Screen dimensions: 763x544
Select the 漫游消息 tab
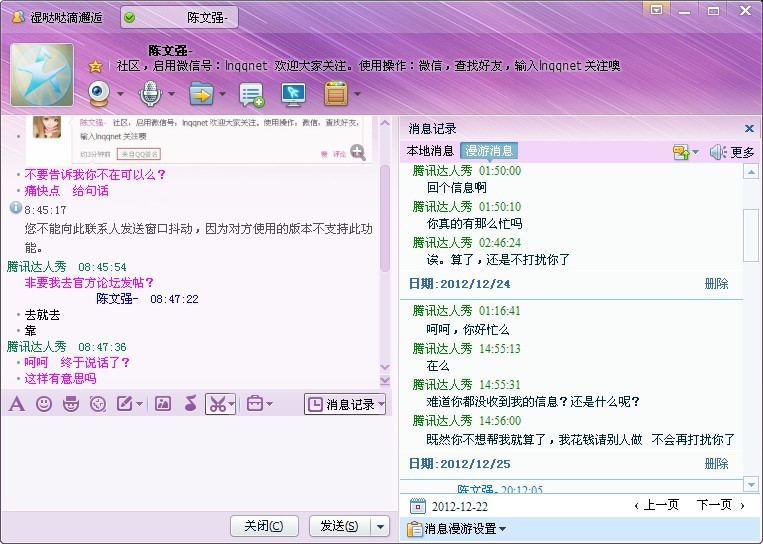point(489,151)
